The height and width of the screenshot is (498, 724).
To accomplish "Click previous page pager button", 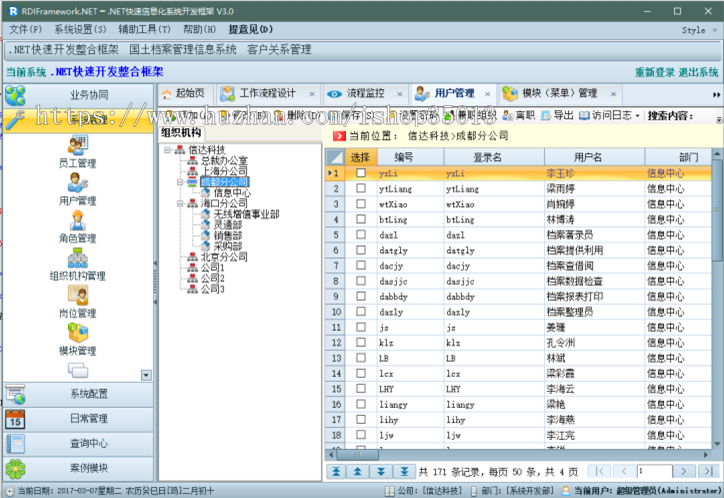I will coord(624,471).
